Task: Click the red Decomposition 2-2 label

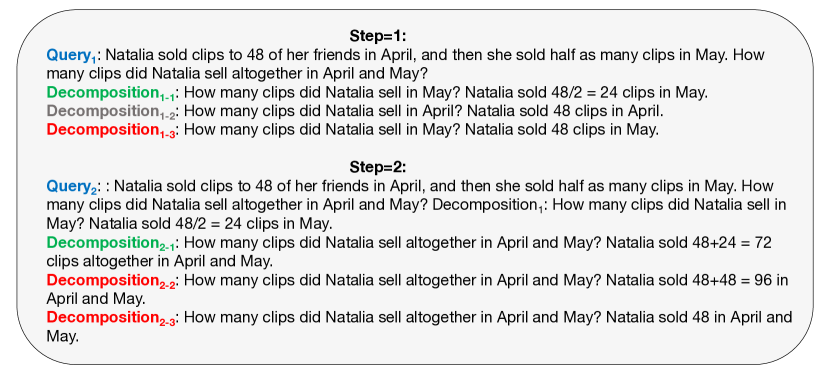Action: coord(111,281)
